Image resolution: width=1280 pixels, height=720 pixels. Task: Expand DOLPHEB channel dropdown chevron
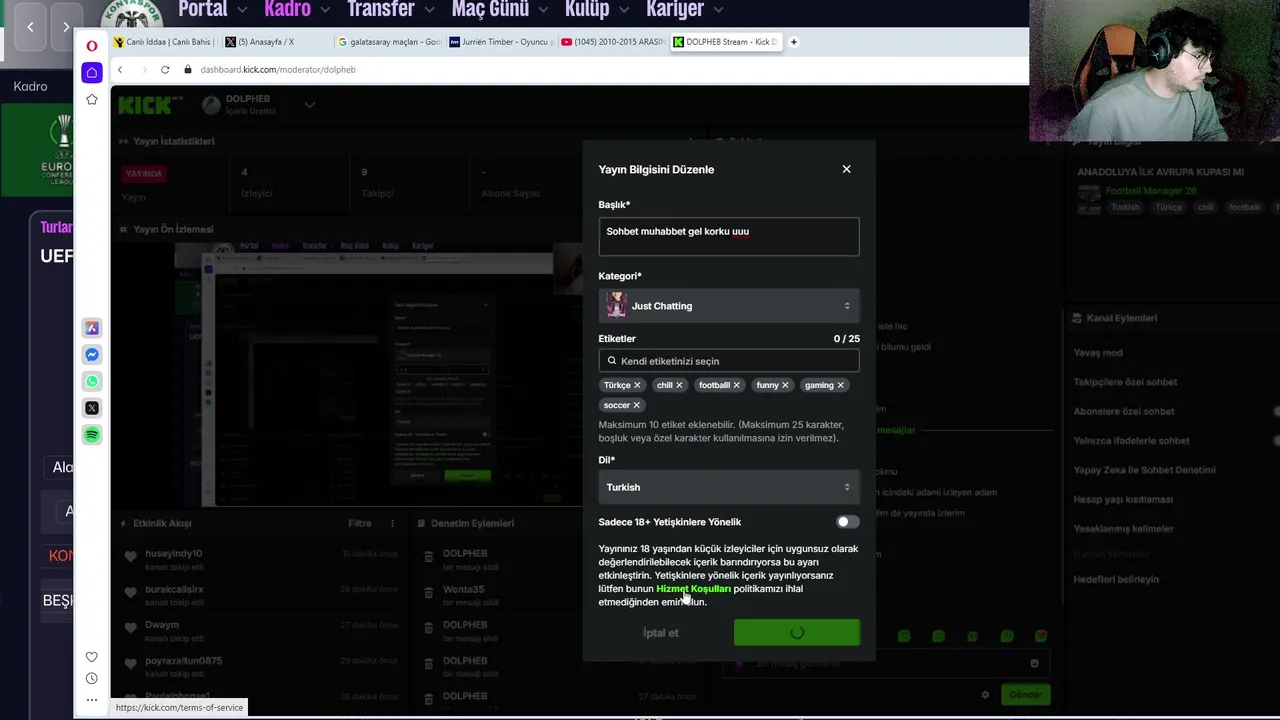(309, 104)
